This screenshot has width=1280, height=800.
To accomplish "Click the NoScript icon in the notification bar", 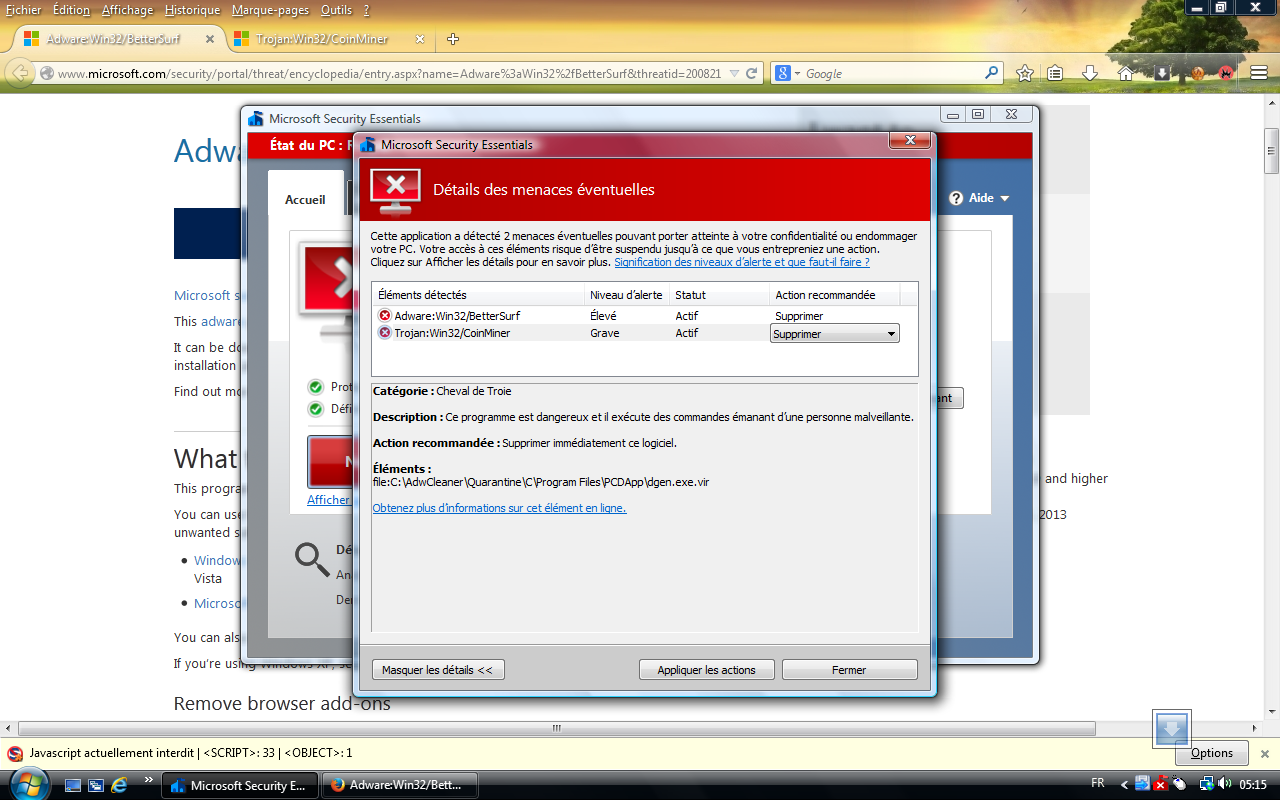I will click(x=15, y=753).
